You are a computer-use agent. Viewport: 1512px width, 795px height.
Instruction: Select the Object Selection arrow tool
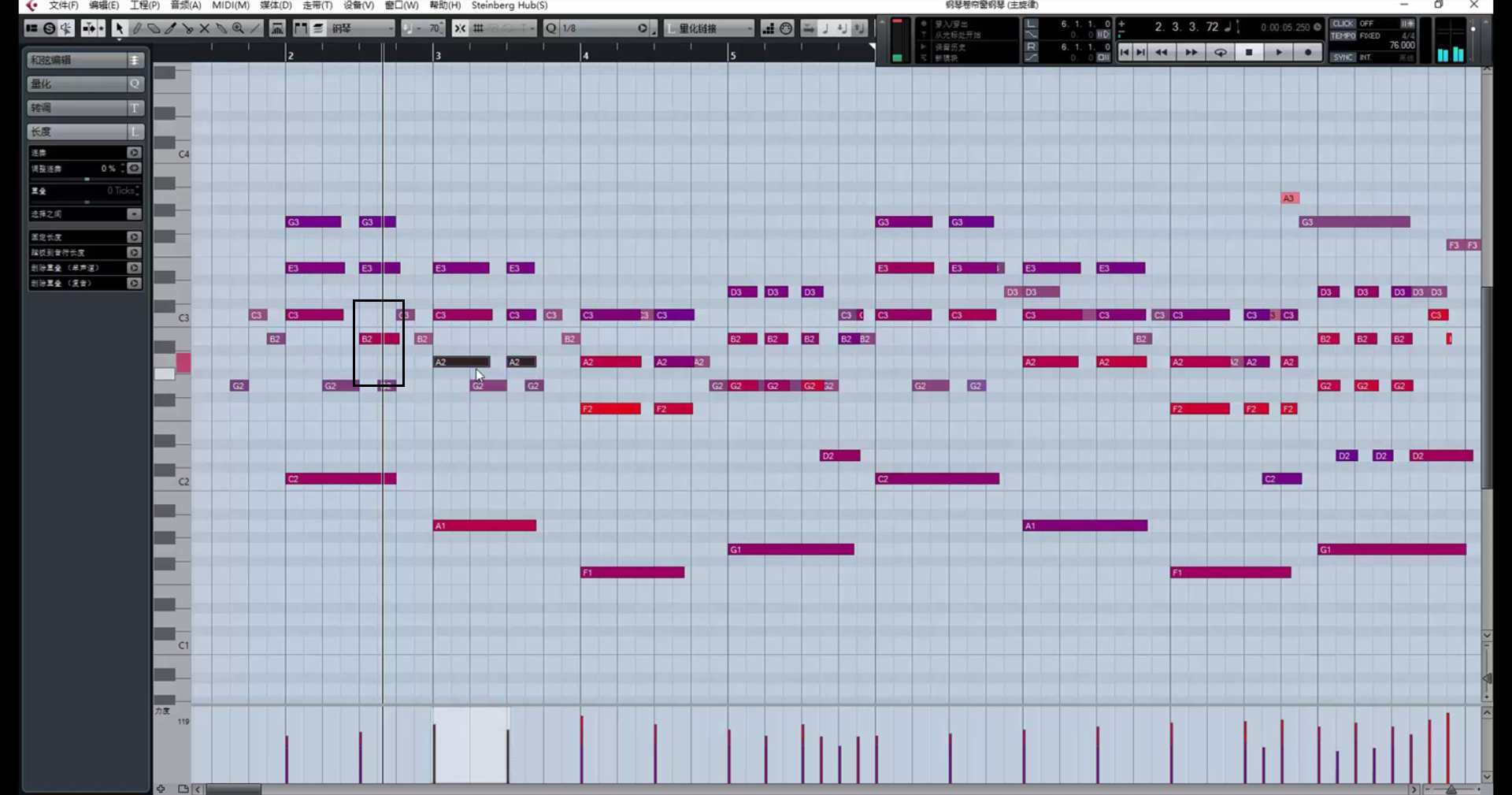119,28
